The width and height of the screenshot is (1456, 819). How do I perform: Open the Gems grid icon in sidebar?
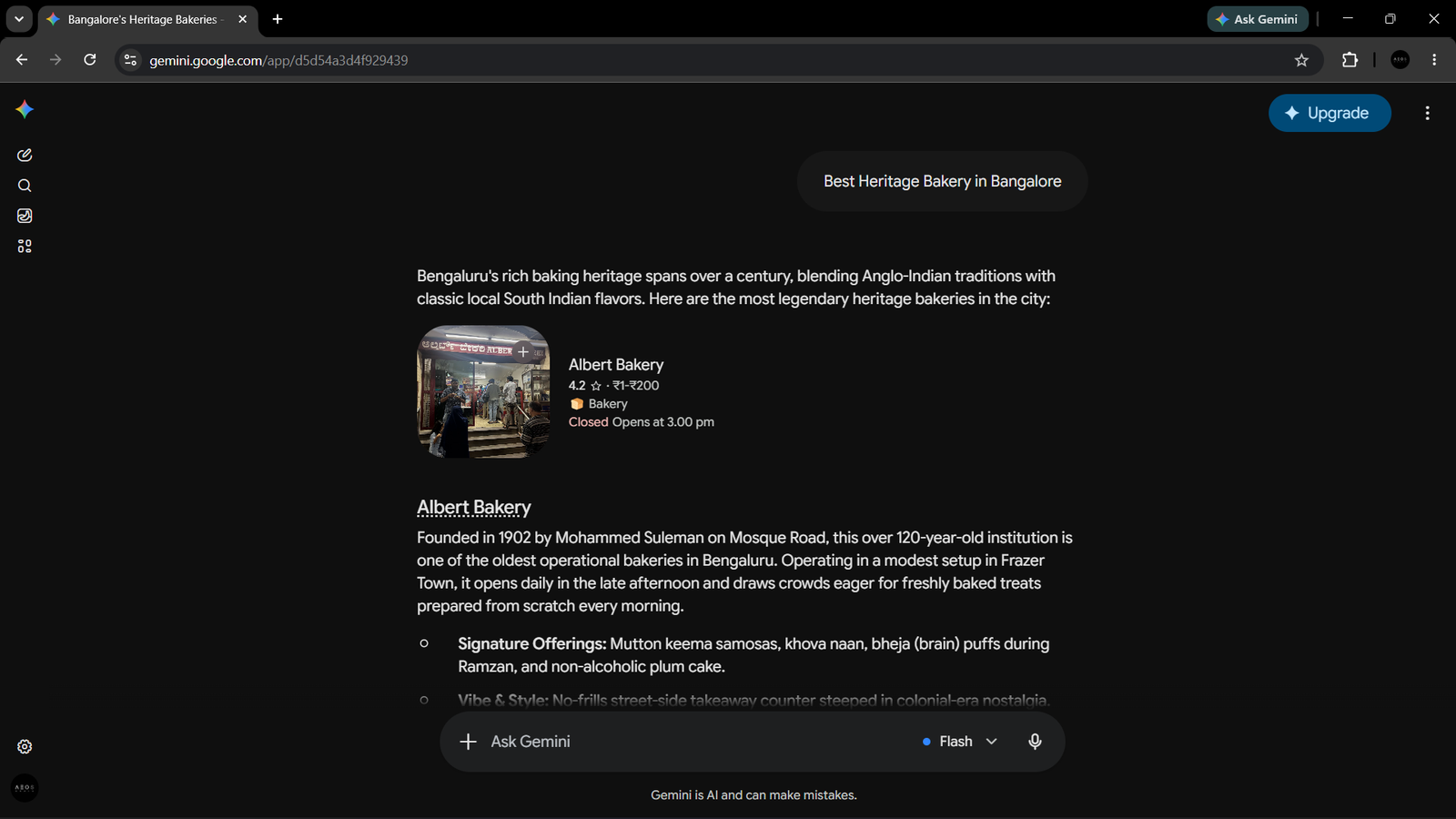[25, 246]
